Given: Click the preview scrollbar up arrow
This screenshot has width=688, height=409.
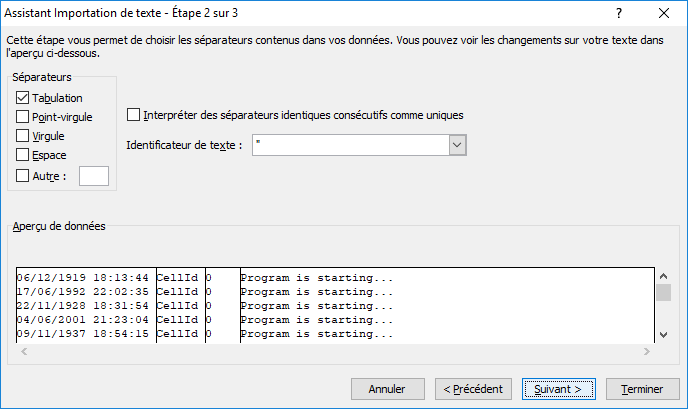Looking at the screenshot, I should tap(663, 275).
